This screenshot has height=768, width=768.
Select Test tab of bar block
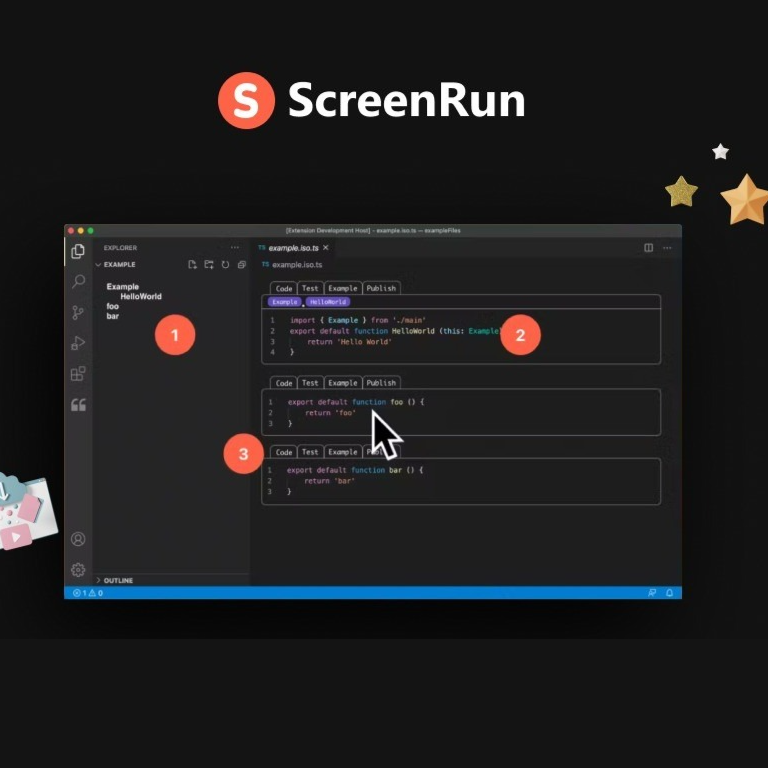click(x=310, y=452)
